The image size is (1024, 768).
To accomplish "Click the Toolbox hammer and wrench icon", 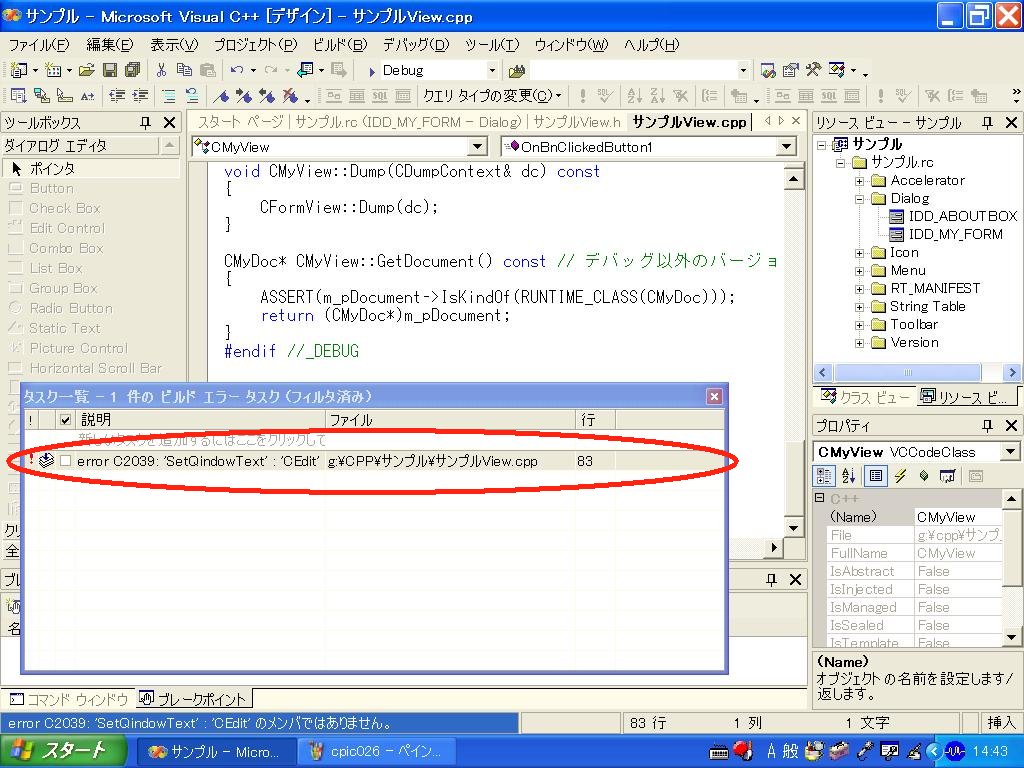I will (813, 70).
